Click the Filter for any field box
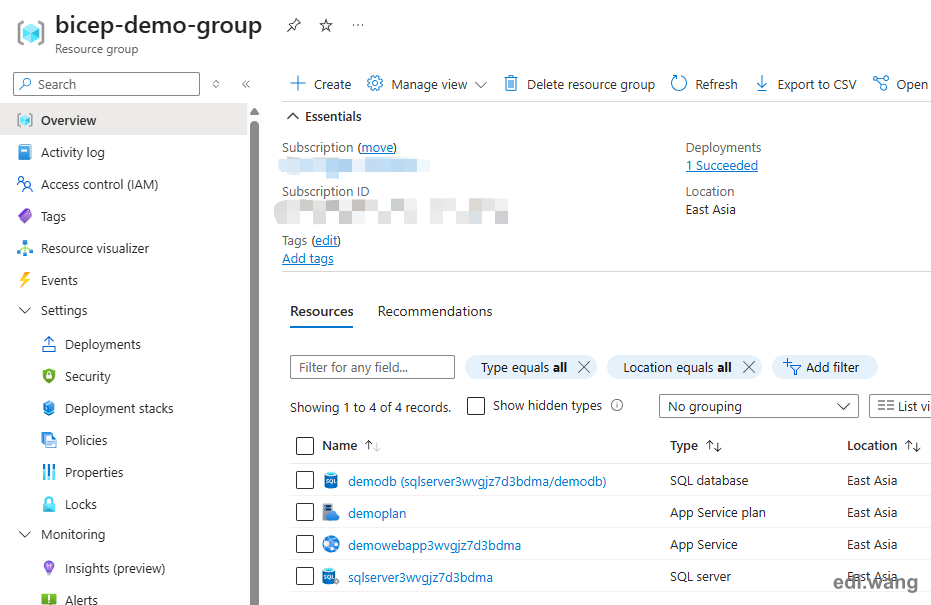This screenshot has height=605, width=931. [x=372, y=368]
